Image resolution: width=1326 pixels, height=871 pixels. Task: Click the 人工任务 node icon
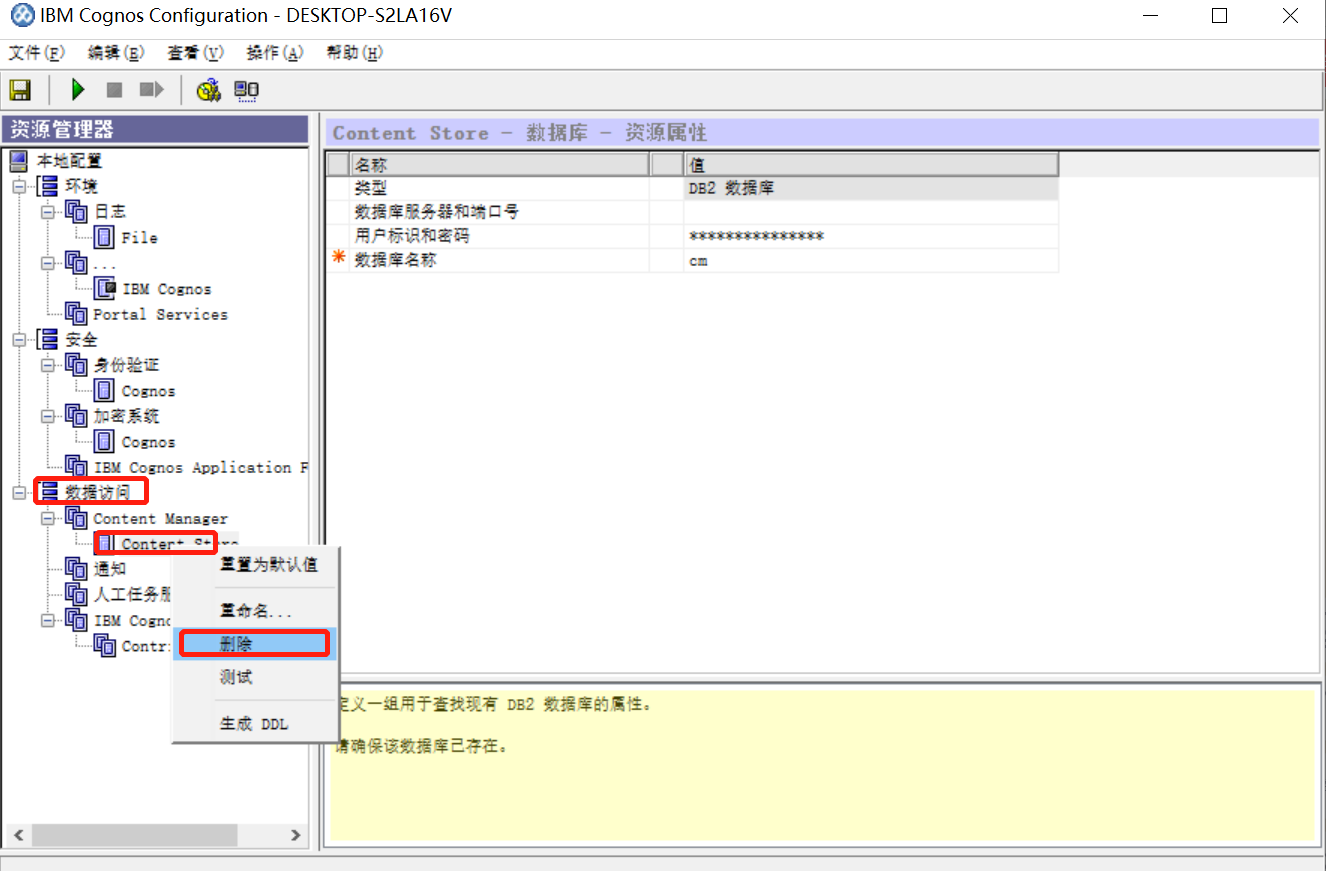pos(76,595)
